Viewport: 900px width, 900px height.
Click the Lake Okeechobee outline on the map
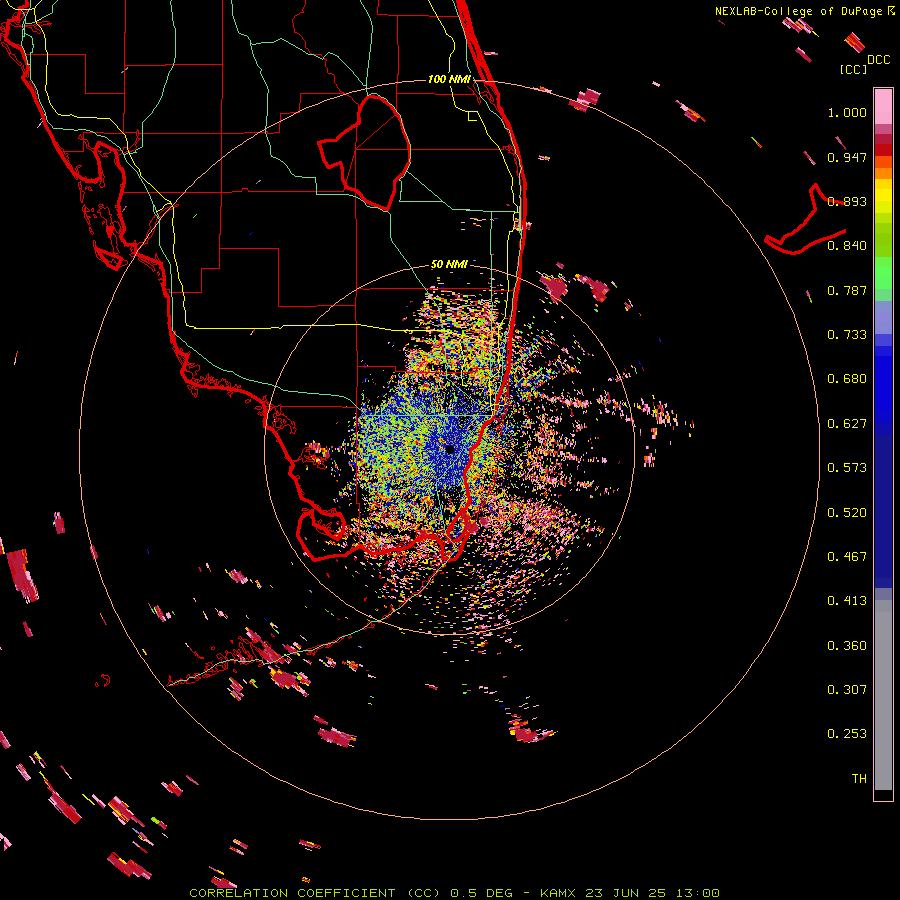(x=364, y=152)
